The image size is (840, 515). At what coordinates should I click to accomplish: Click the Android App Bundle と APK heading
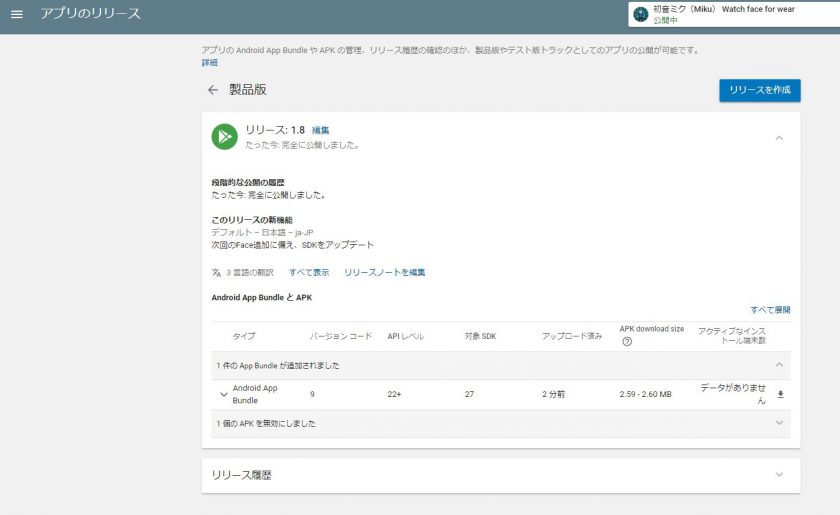(261, 297)
